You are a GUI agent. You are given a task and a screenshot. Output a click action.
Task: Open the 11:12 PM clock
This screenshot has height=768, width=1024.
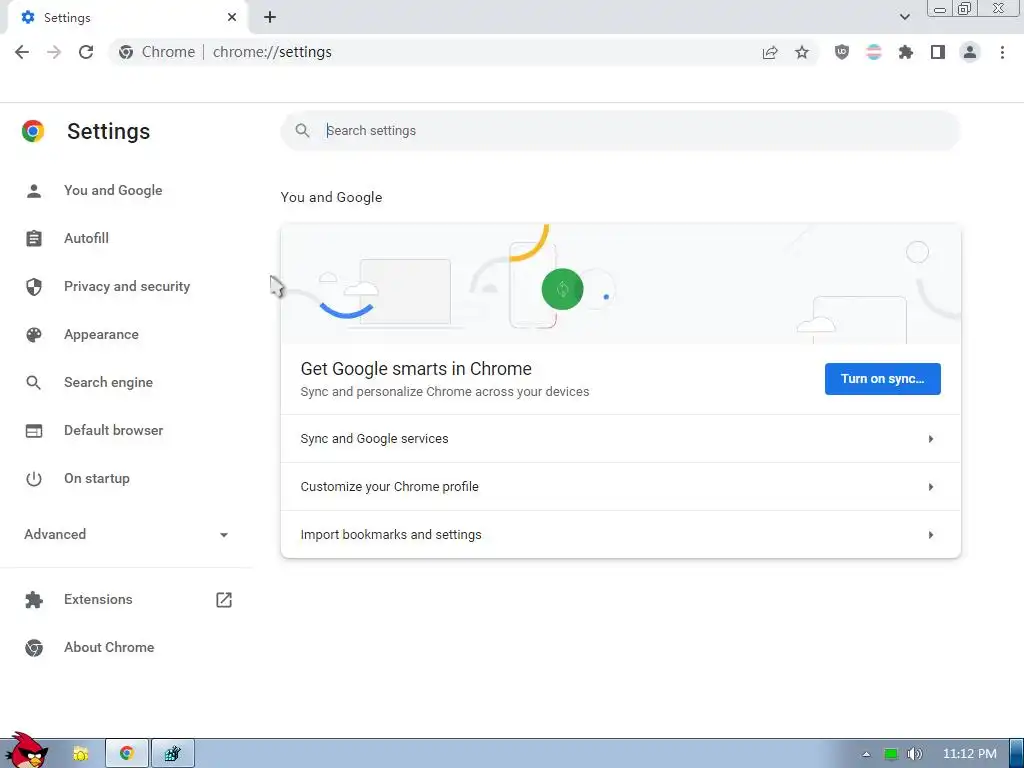click(970, 754)
